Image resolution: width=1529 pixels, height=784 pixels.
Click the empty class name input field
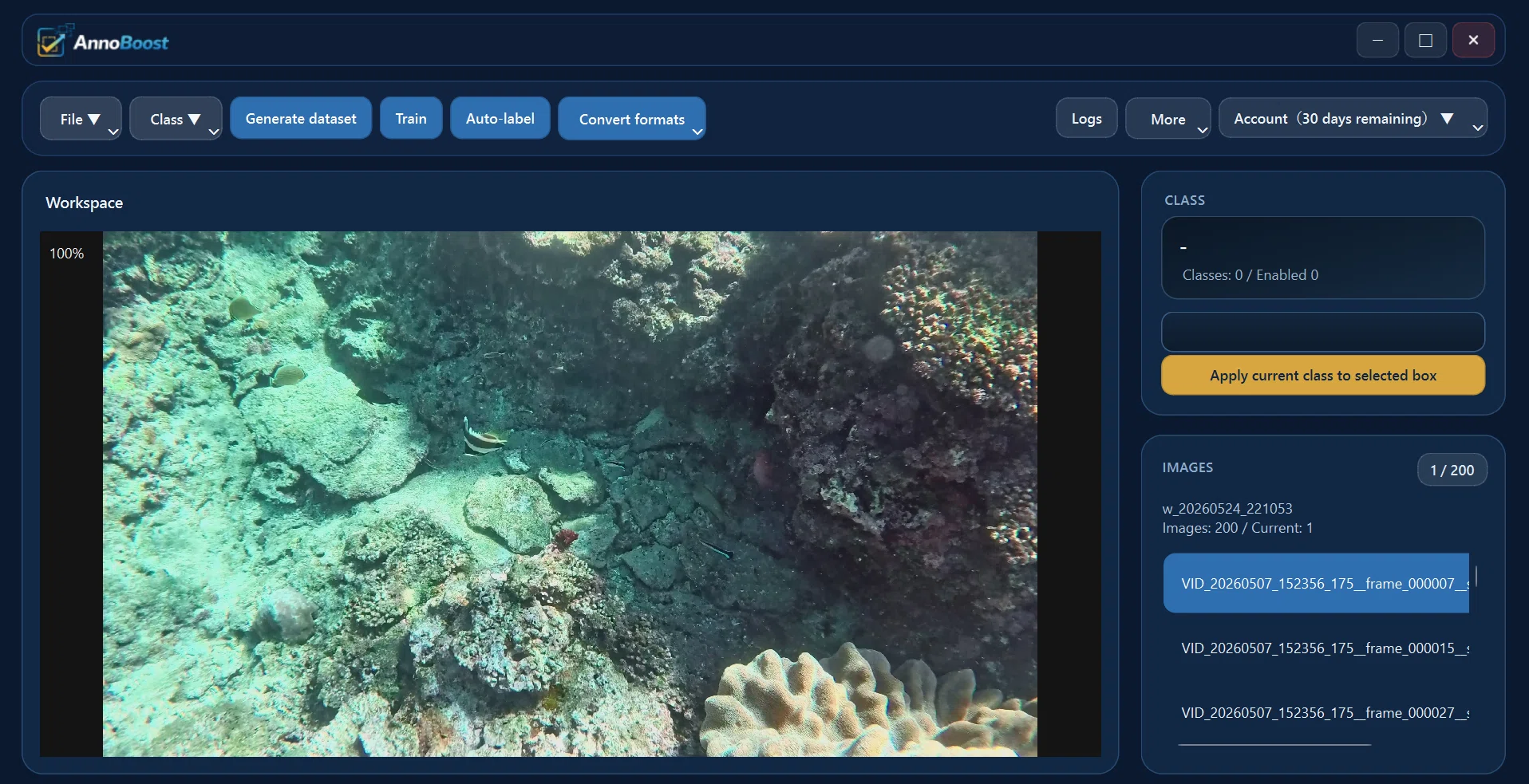coord(1322,332)
